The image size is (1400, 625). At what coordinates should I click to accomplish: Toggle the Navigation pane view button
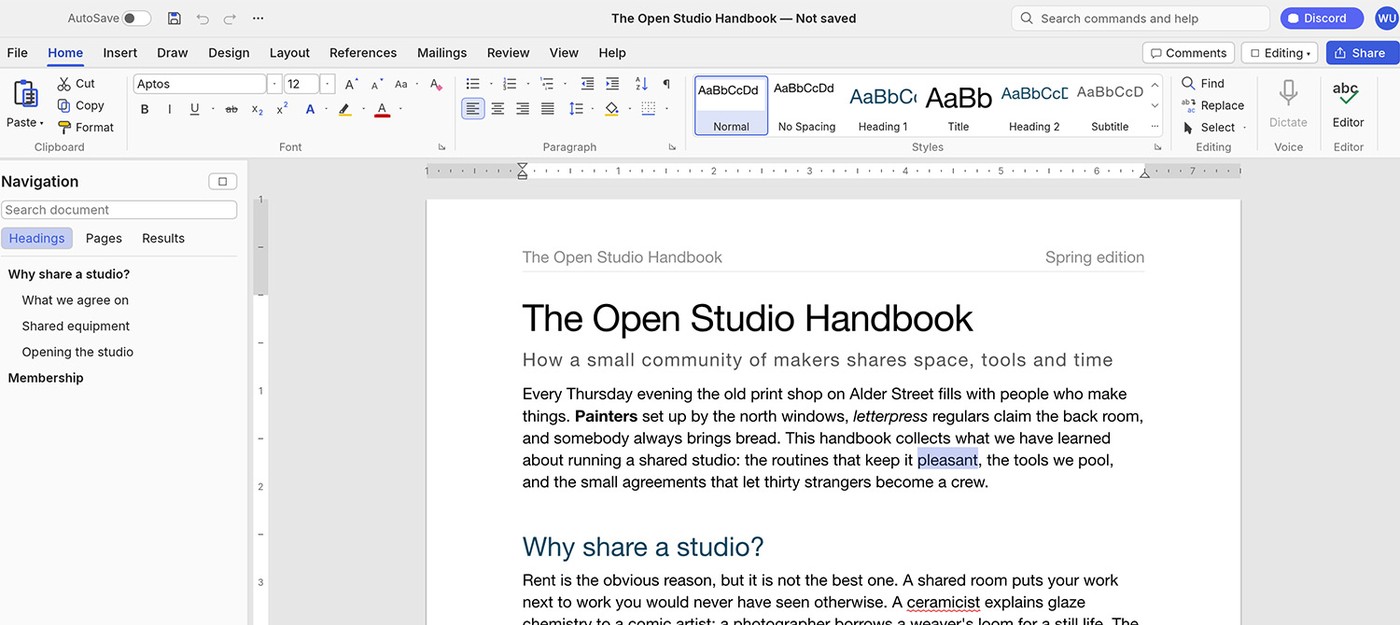tap(222, 181)
